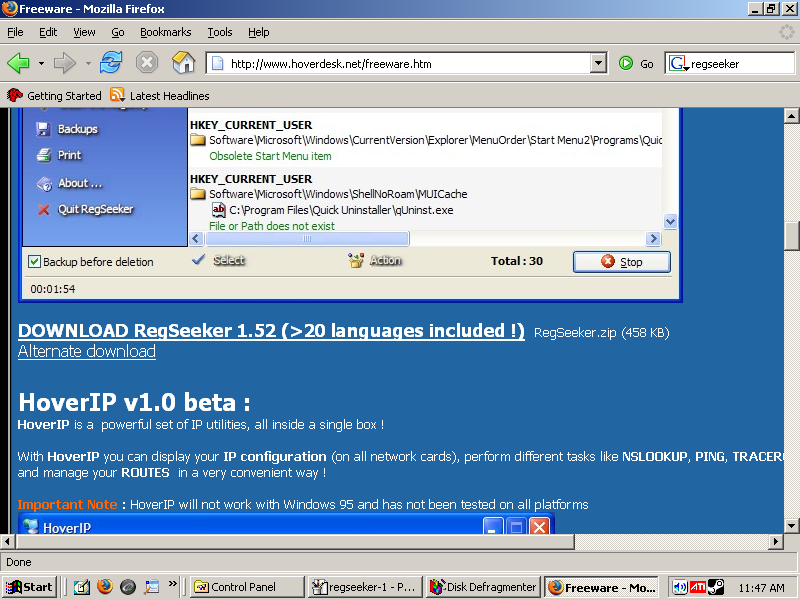This screenshot has width=800, height=600.
Task: Click the DOWNLOAD RegSeeker 1.52 link
Action: (271, 331)
